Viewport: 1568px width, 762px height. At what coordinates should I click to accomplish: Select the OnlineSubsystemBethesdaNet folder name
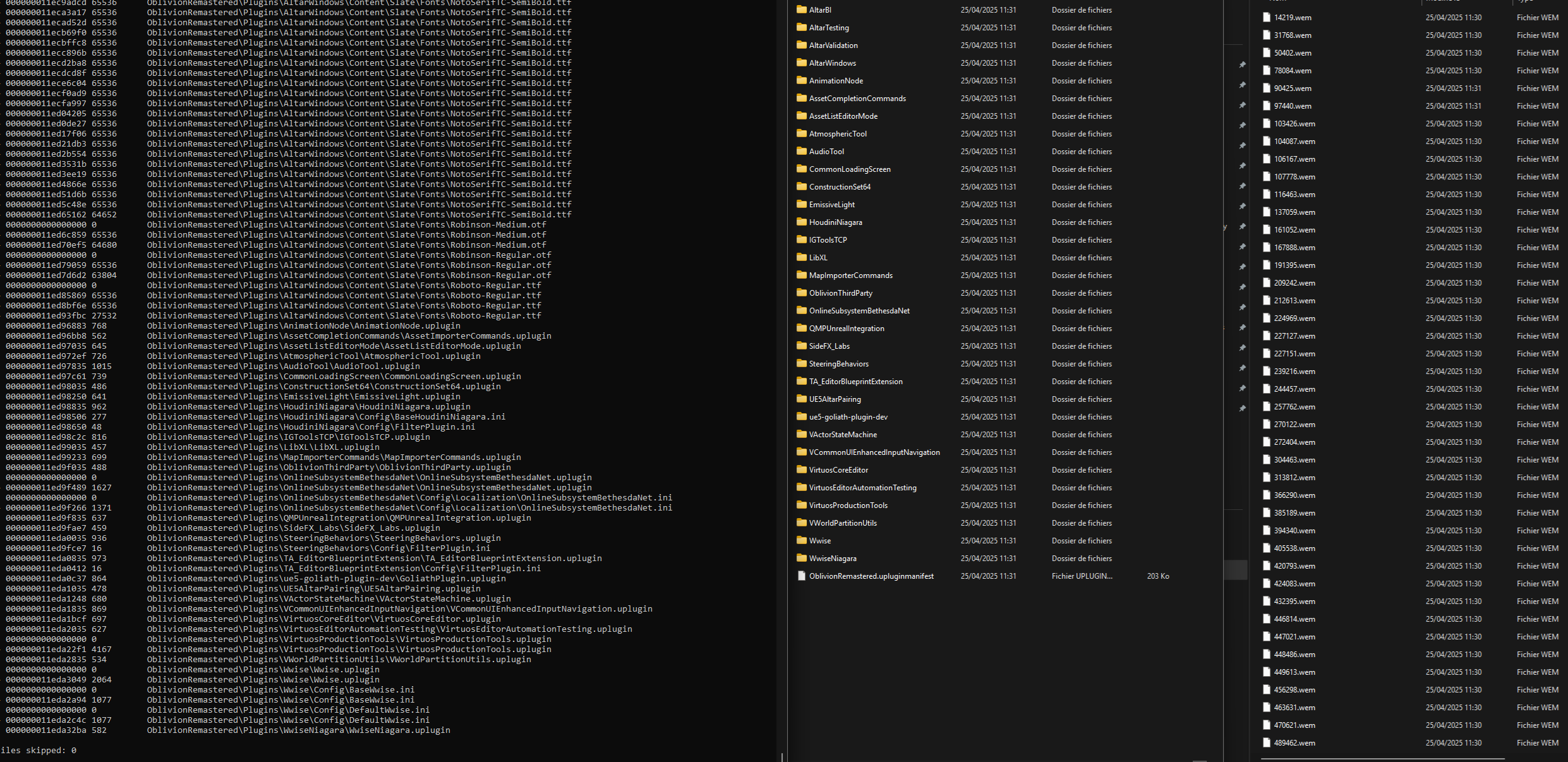click(x=860, y=311)
